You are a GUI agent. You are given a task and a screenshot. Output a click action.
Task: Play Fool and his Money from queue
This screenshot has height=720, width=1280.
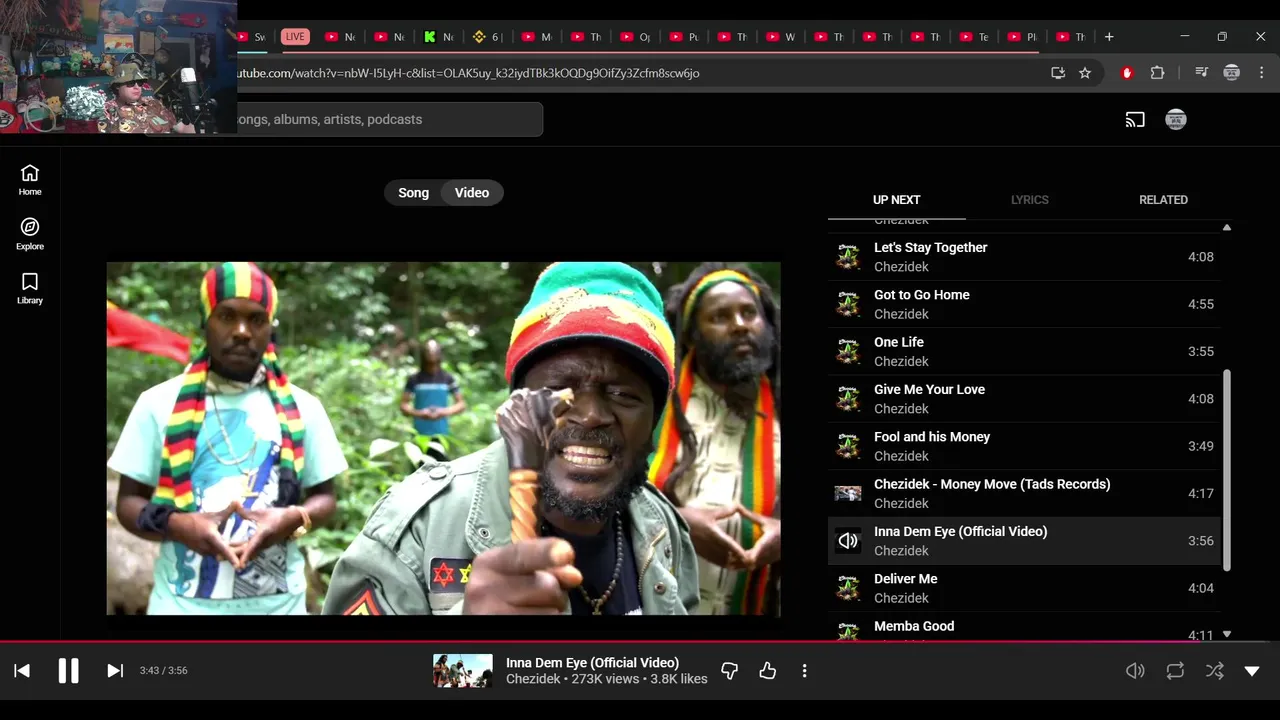click(1024, 446)
